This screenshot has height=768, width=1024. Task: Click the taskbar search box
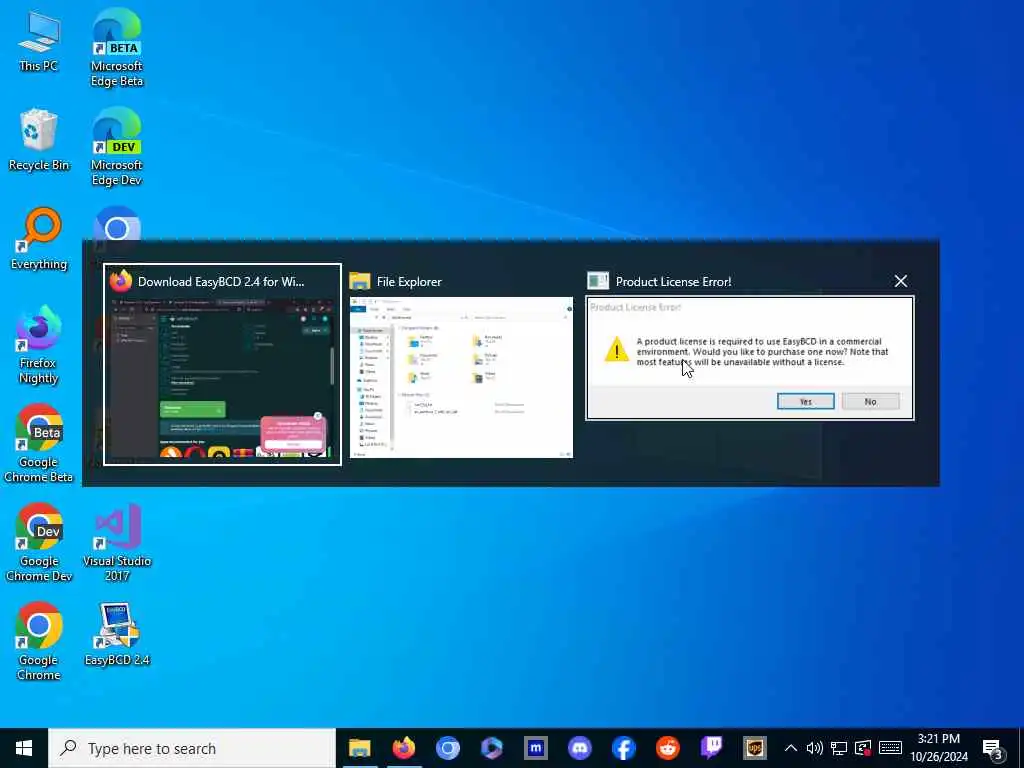[192, 748]
